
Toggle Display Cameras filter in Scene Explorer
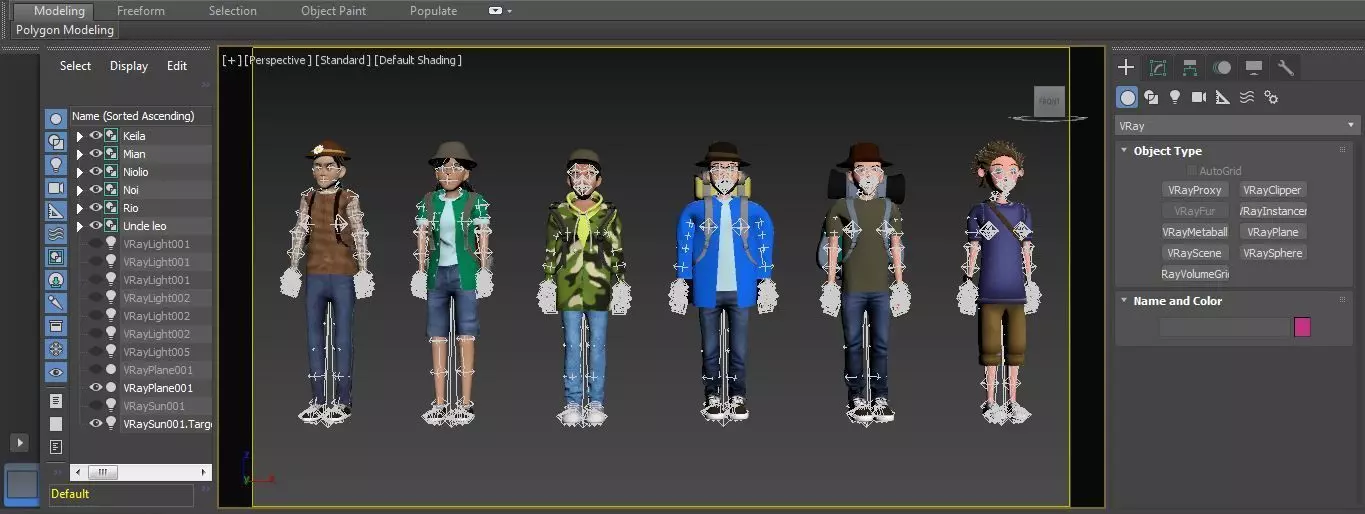coord(56,188)
